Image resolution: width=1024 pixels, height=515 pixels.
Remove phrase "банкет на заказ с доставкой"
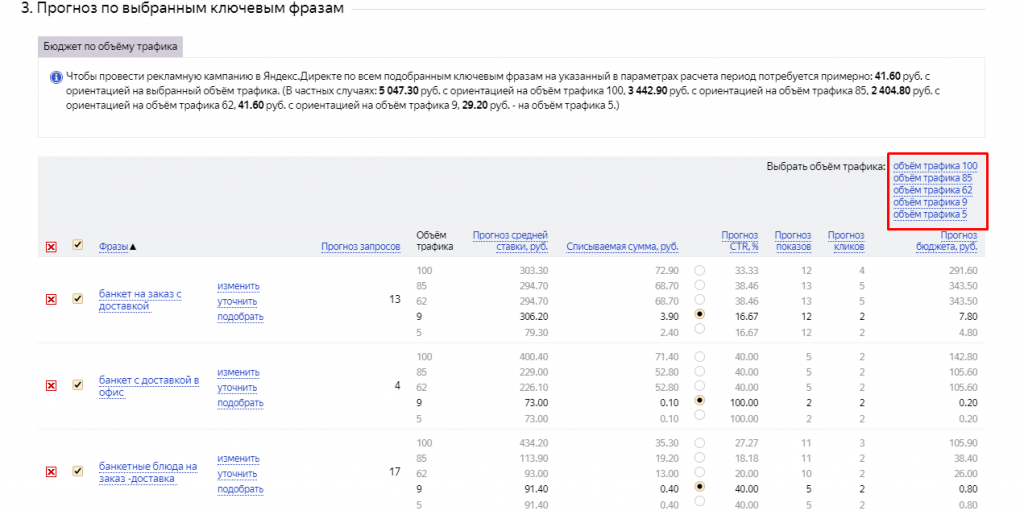[51, 299]
